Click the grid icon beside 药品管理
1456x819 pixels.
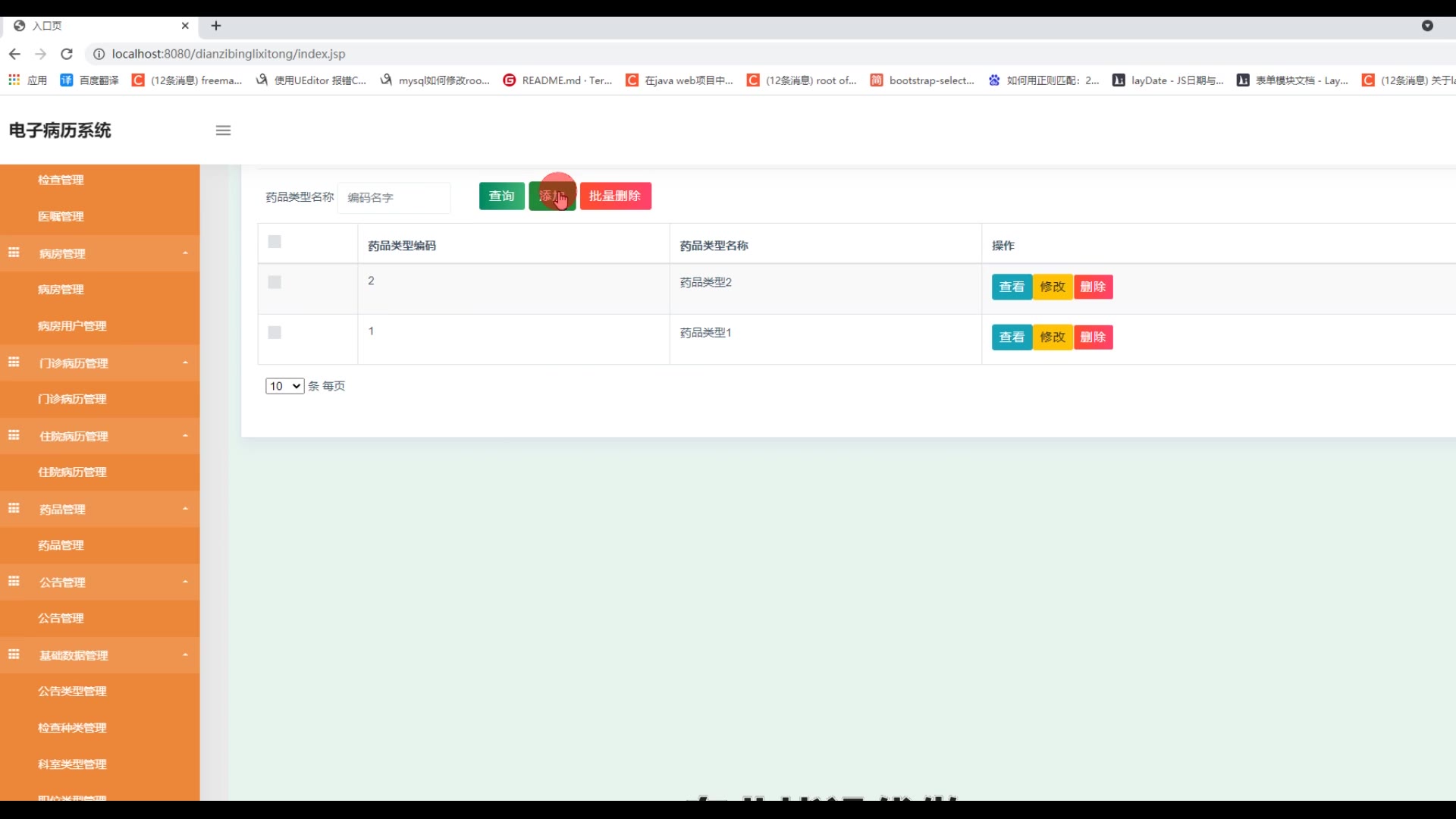point(14,508)
